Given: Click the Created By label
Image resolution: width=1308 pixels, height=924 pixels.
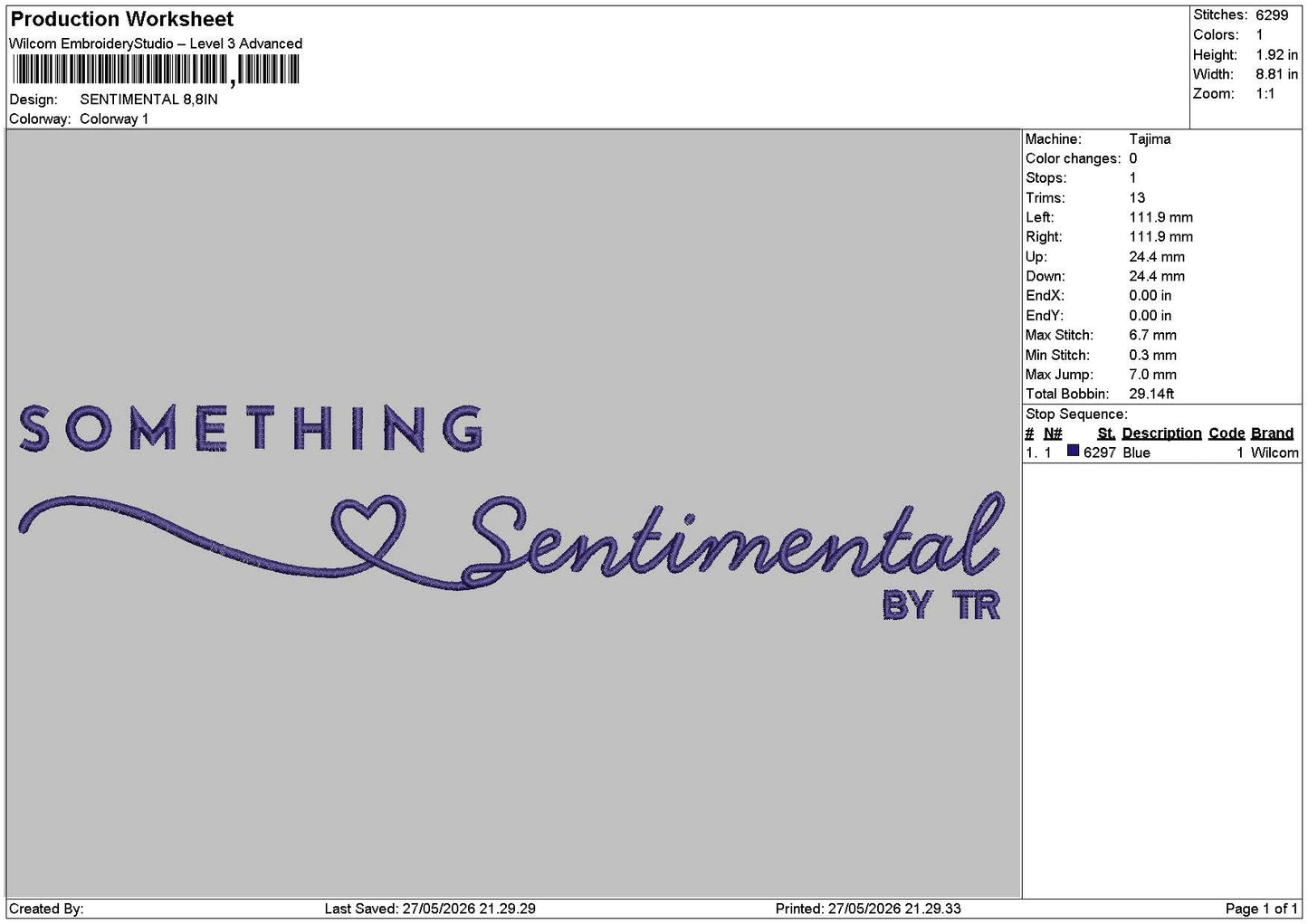Looking at the screenshot, I should click(46, 910).
